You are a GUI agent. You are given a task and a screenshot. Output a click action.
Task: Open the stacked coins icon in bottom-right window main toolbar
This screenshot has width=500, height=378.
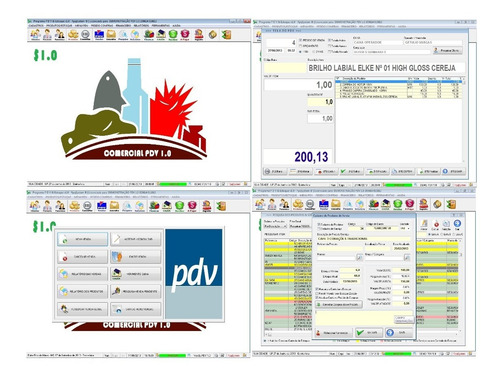(298, 204)
